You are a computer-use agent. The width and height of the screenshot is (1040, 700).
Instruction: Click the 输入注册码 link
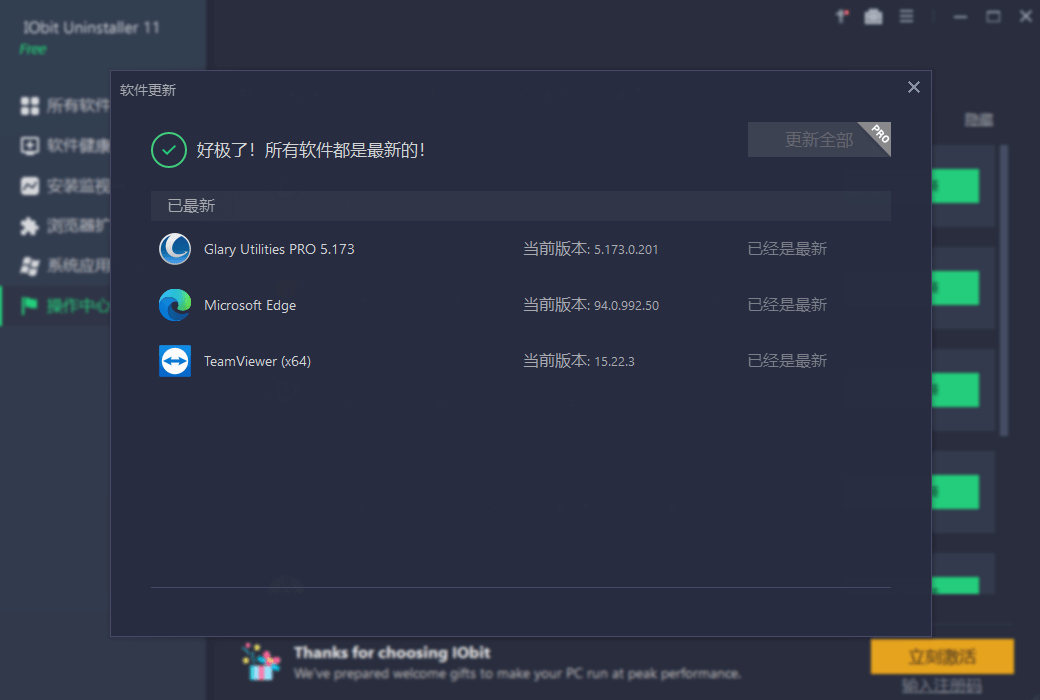942,686
